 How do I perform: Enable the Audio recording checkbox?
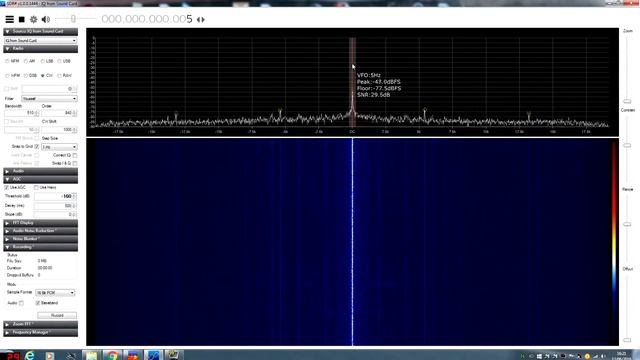(21, 303)
